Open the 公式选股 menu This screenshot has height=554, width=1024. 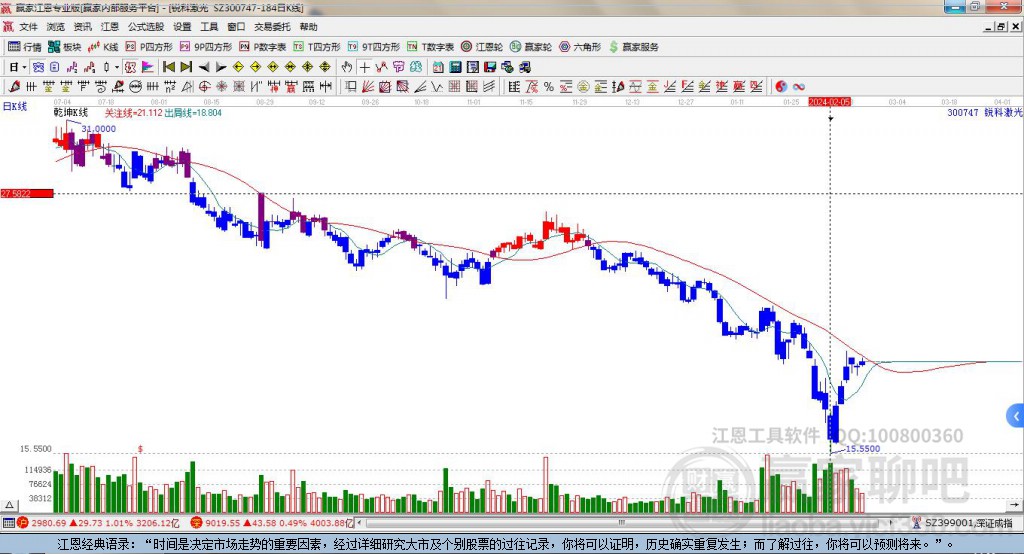pos(146,27)
